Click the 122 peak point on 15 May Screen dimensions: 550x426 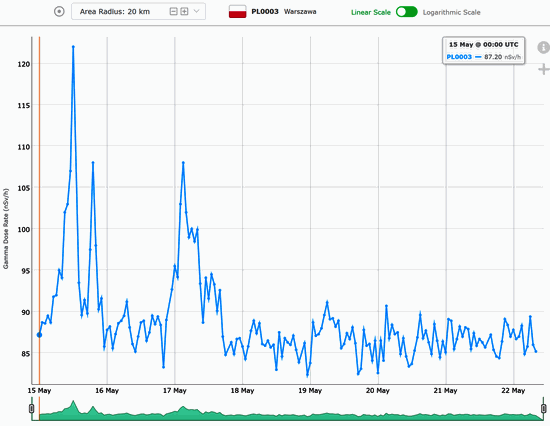73,46
